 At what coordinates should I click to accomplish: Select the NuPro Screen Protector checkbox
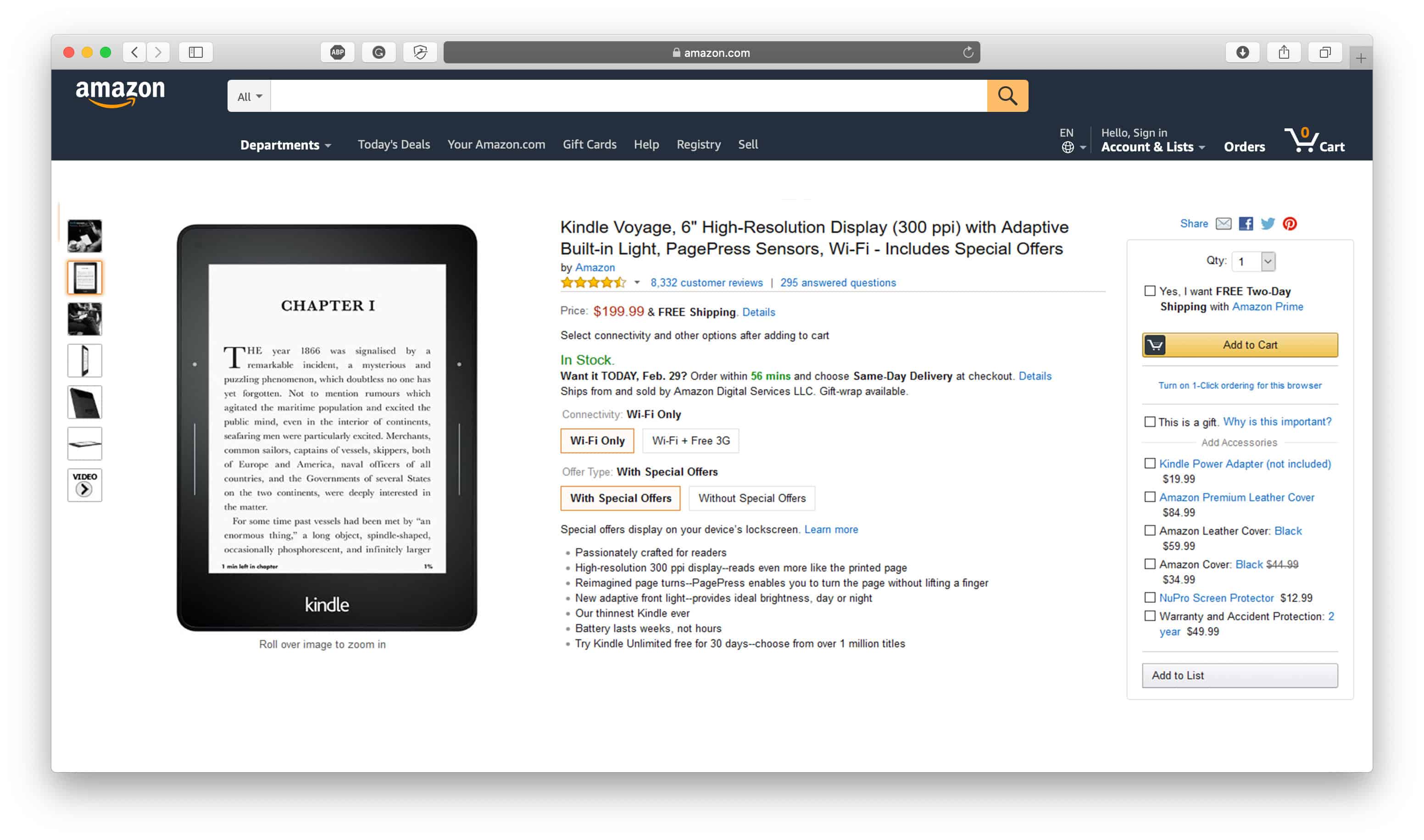coord(1149,598)
